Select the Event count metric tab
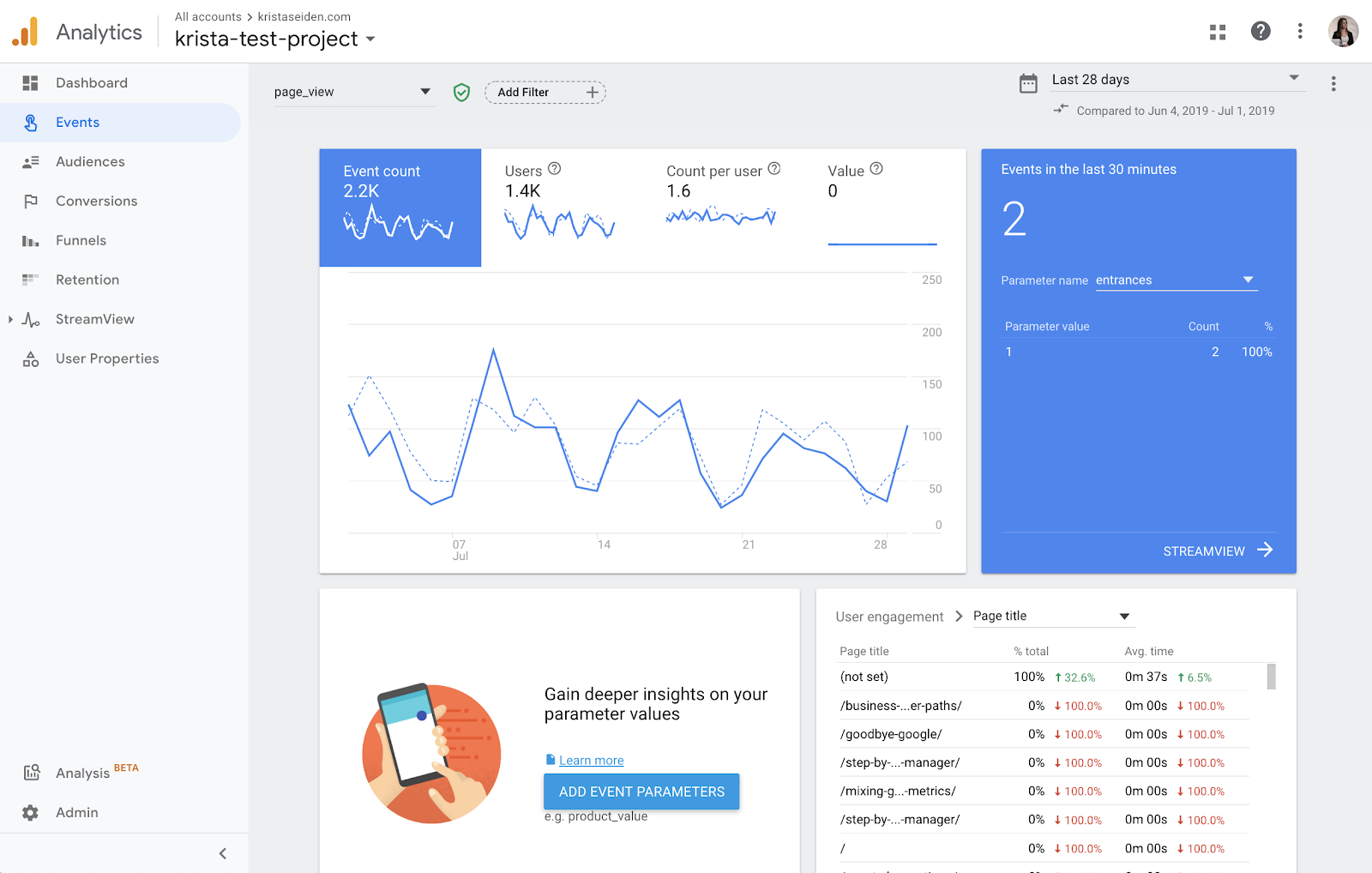The width and height of the screenshot is (1372, 873). [400, 208]
